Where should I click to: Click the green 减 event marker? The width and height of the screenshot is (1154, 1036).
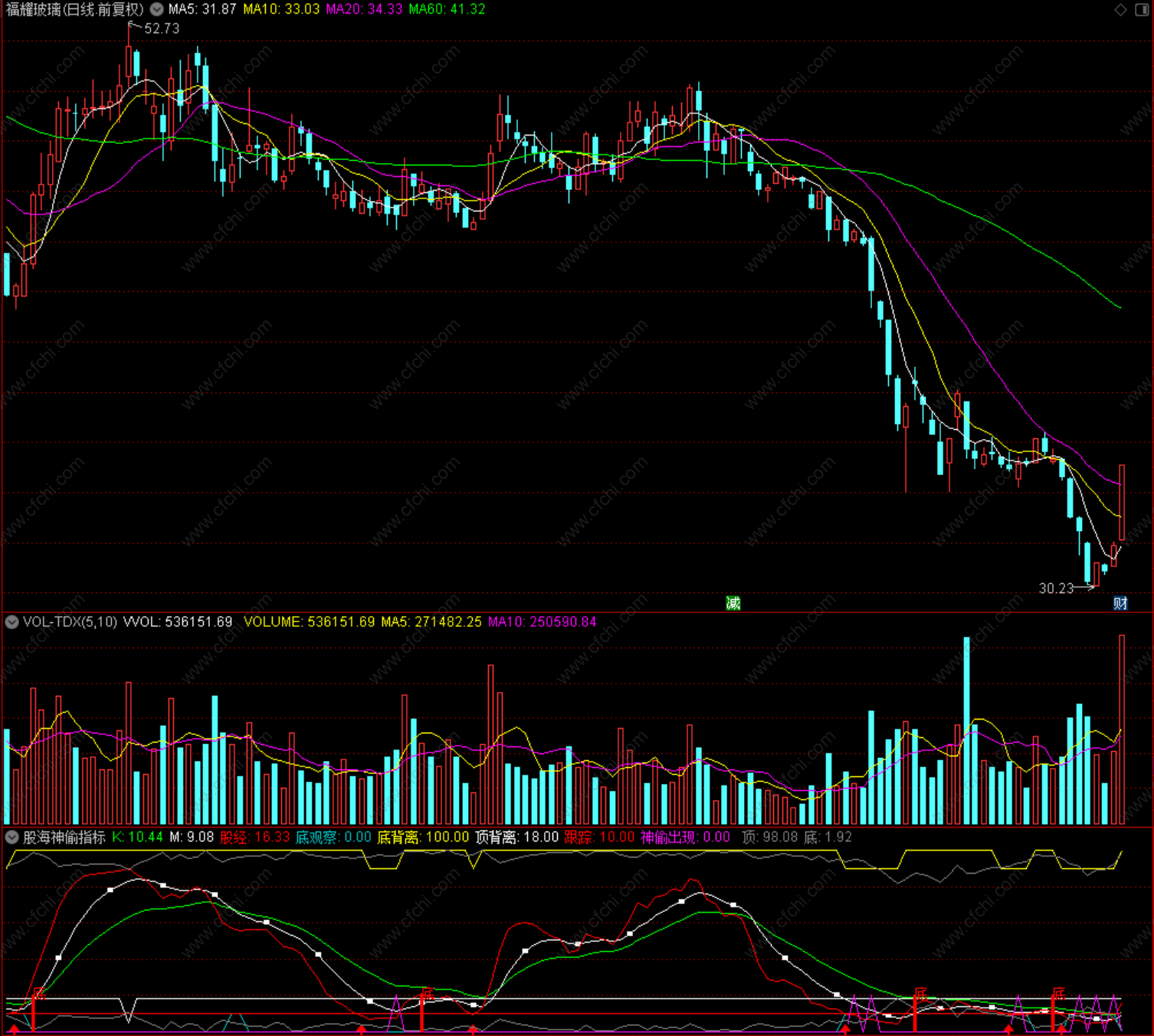point(733,603)
